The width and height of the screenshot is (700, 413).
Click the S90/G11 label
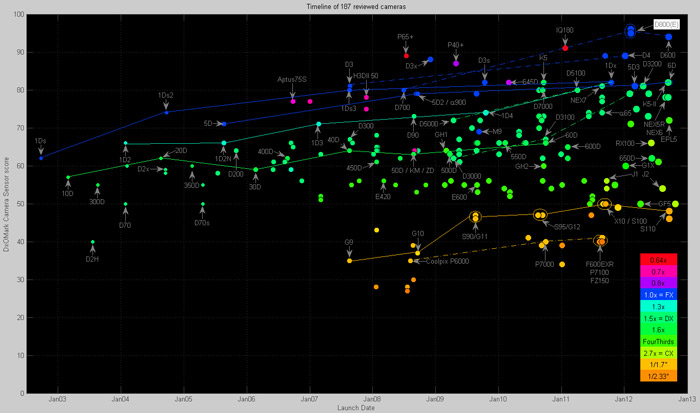point(475,236)
